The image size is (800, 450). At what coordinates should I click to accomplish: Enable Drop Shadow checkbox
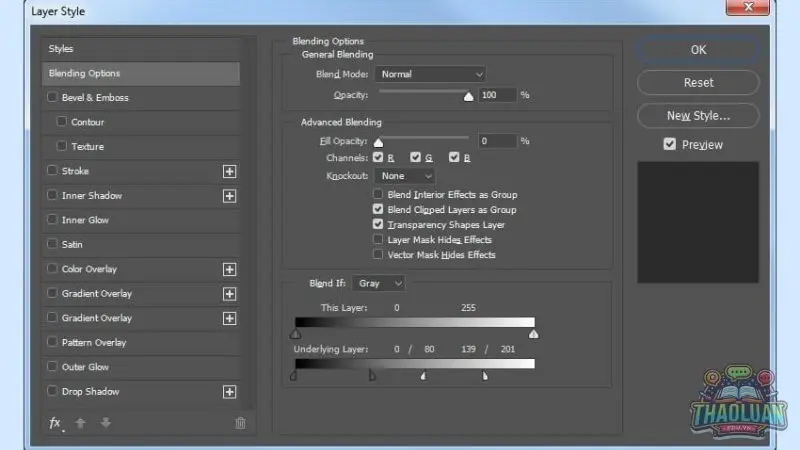[x=52, y=391]
